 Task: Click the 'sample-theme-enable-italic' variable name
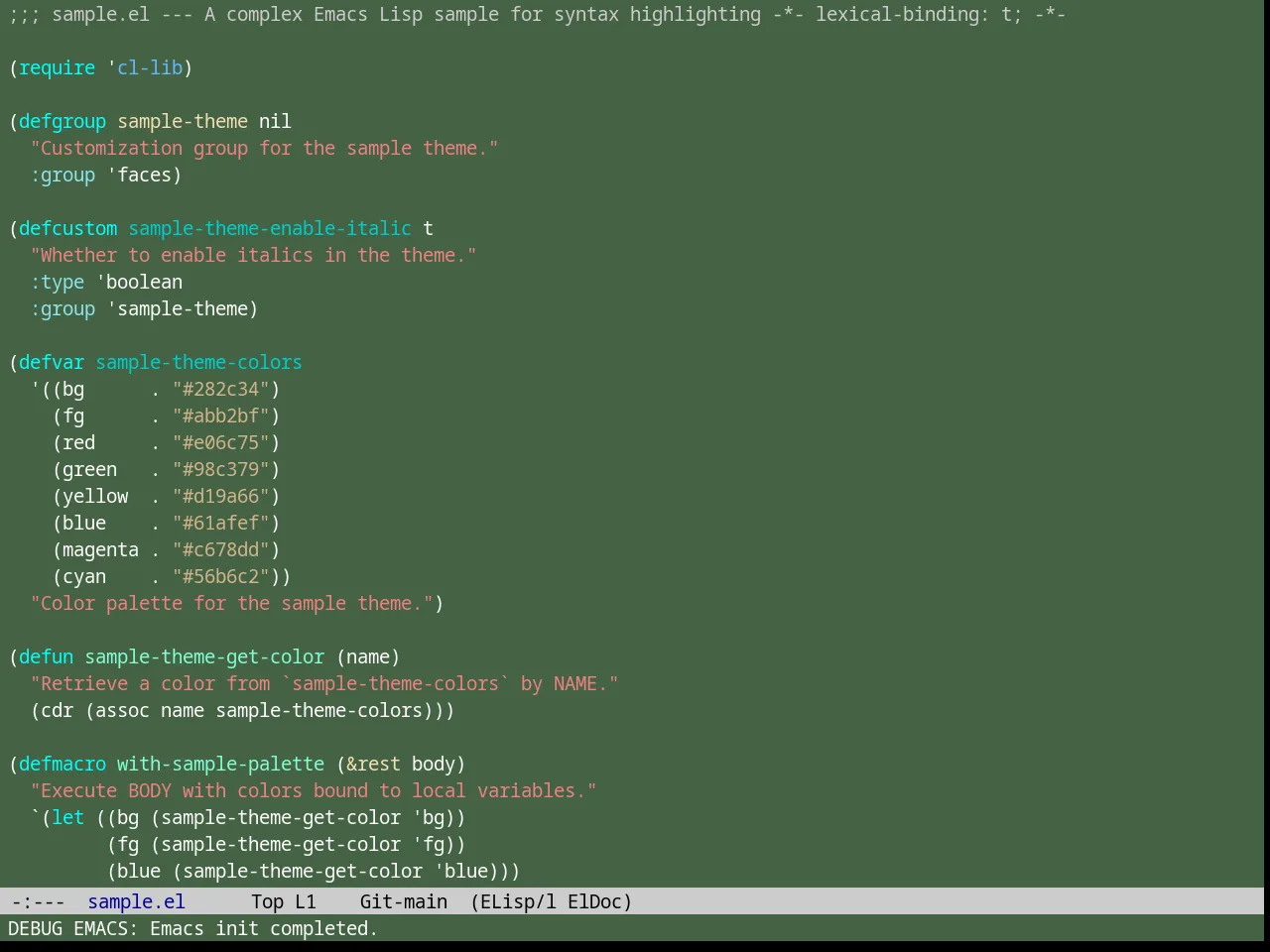[x=270, y=228]
